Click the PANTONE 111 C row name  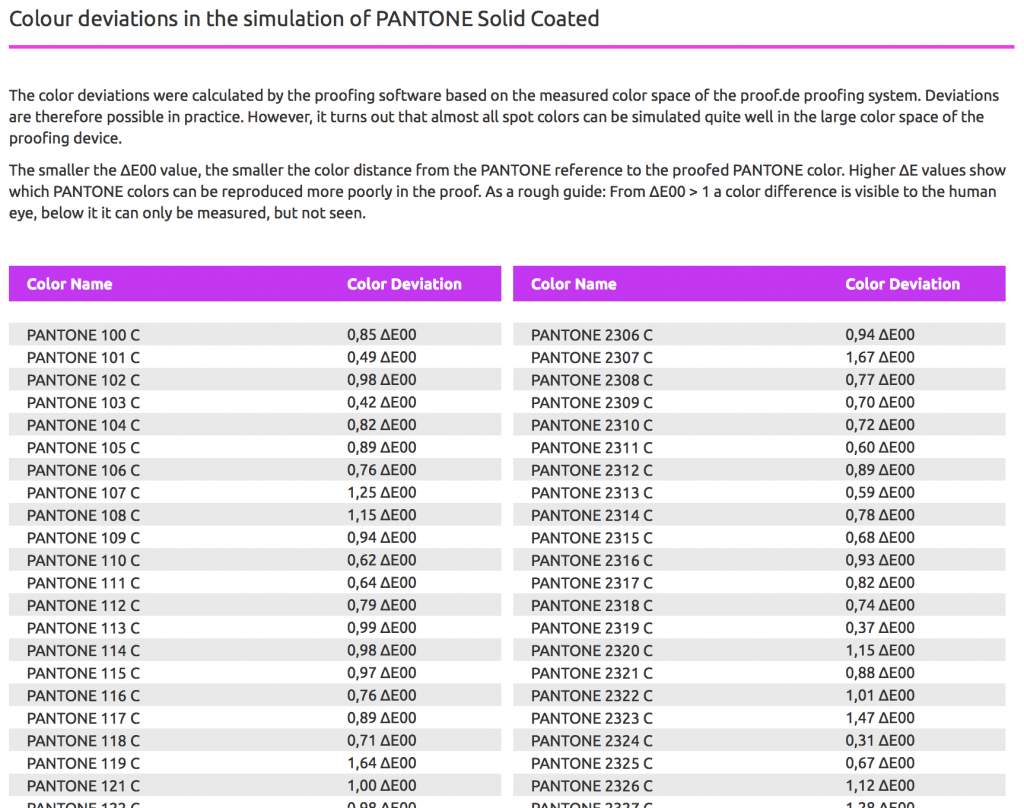[83, 583]
